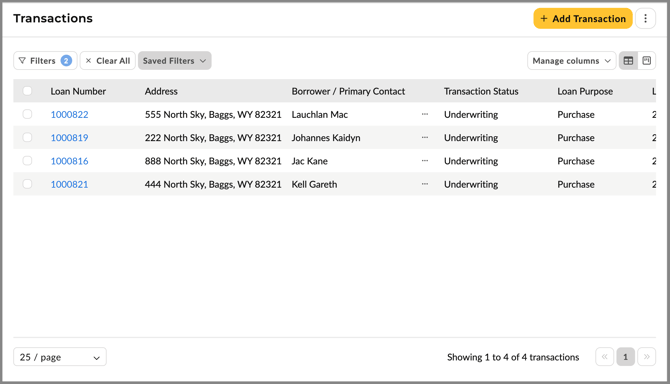Toggle the select-all header checkbox
This screenshot has height=384, width=670.
point(27,91)
